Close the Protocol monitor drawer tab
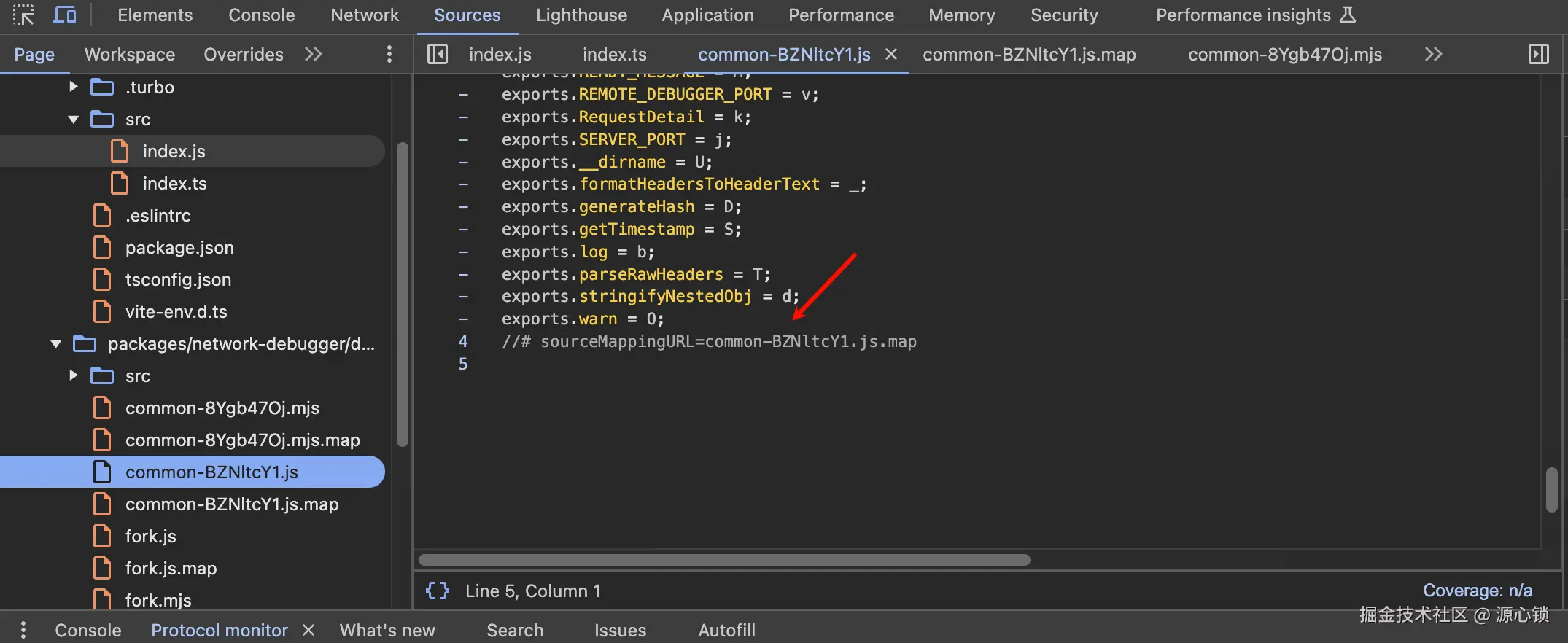The image size is (1568, 643). click(x=308, y=630)
